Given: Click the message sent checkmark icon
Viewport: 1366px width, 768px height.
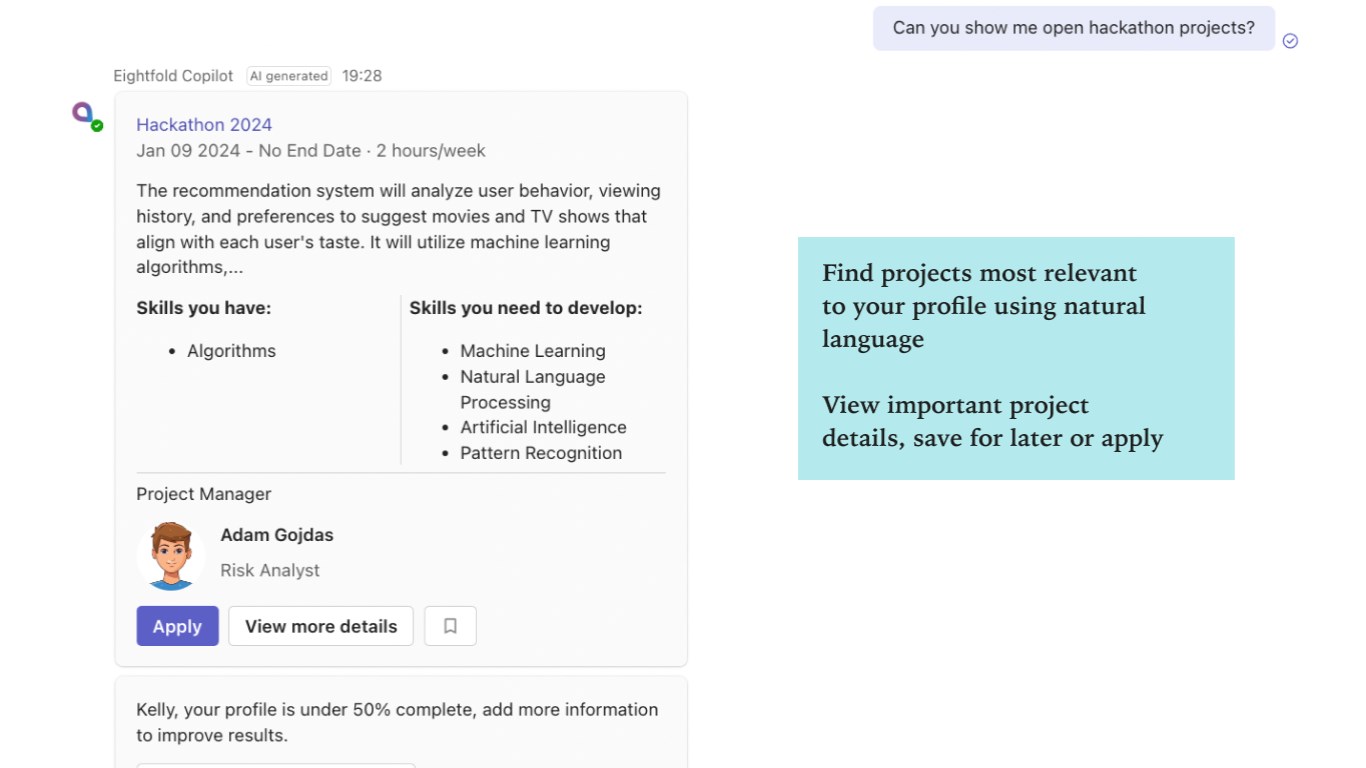Looking at the screenshot, I should click(1290, 41).
